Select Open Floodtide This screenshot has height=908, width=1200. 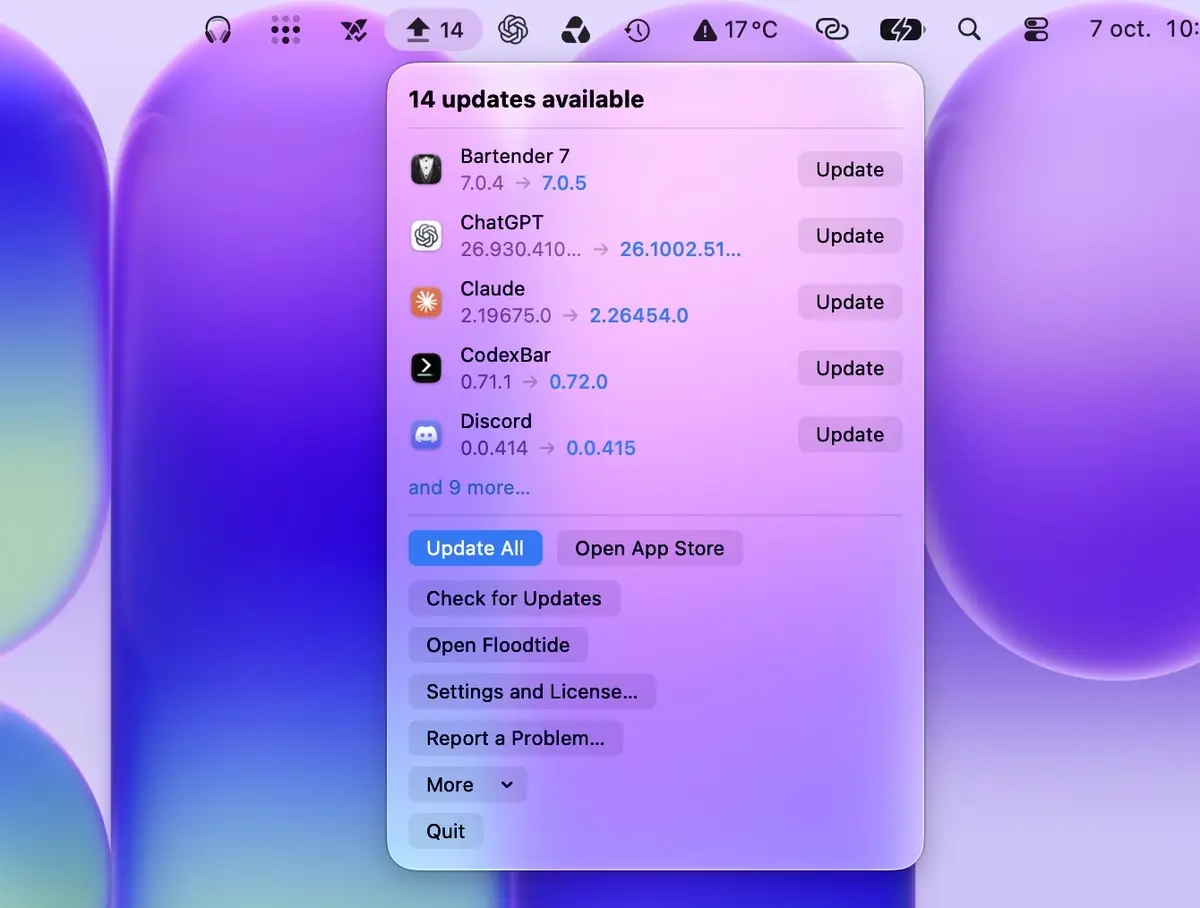[x=498, y=645]
